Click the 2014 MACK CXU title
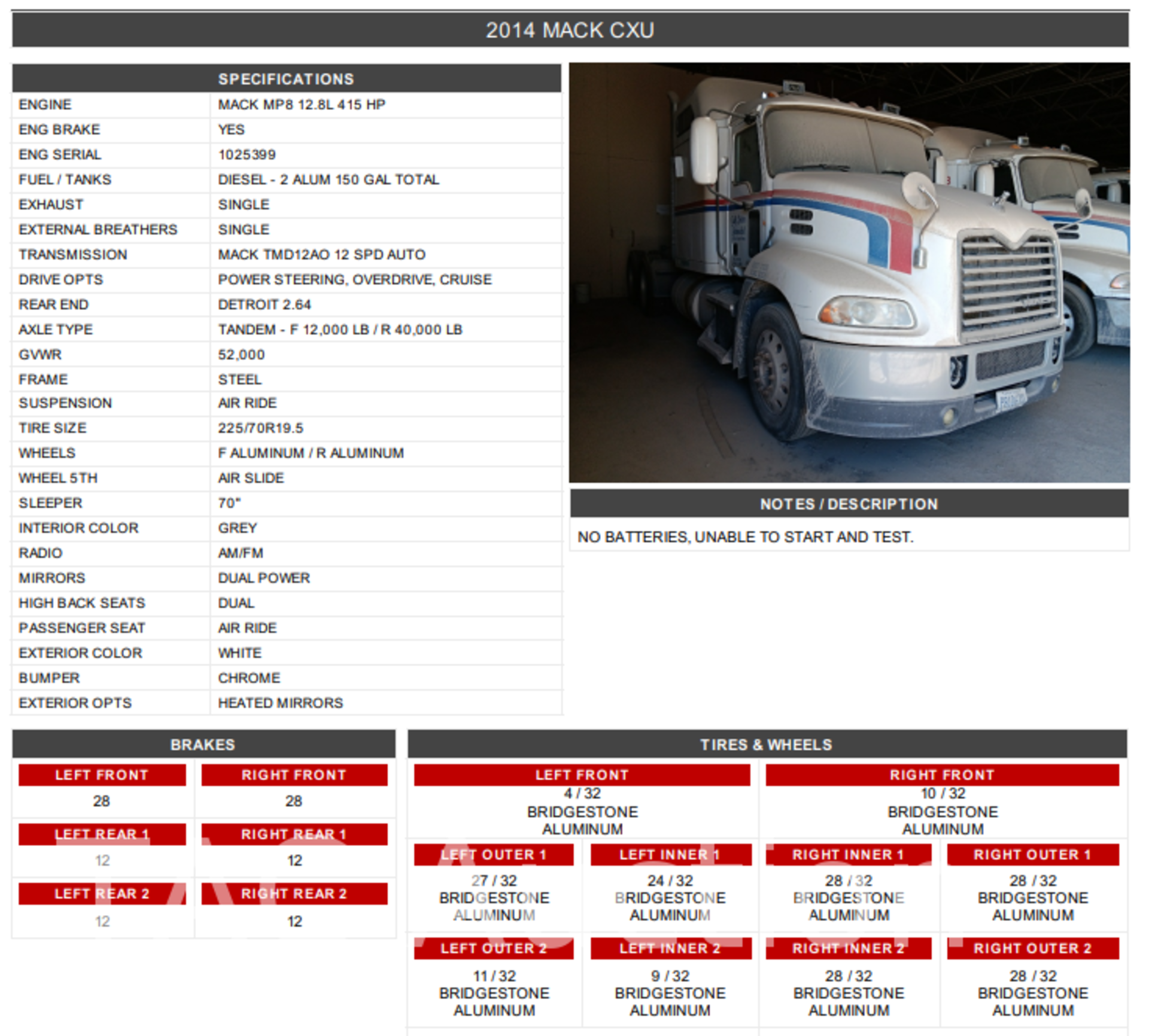 pos(570,30)
